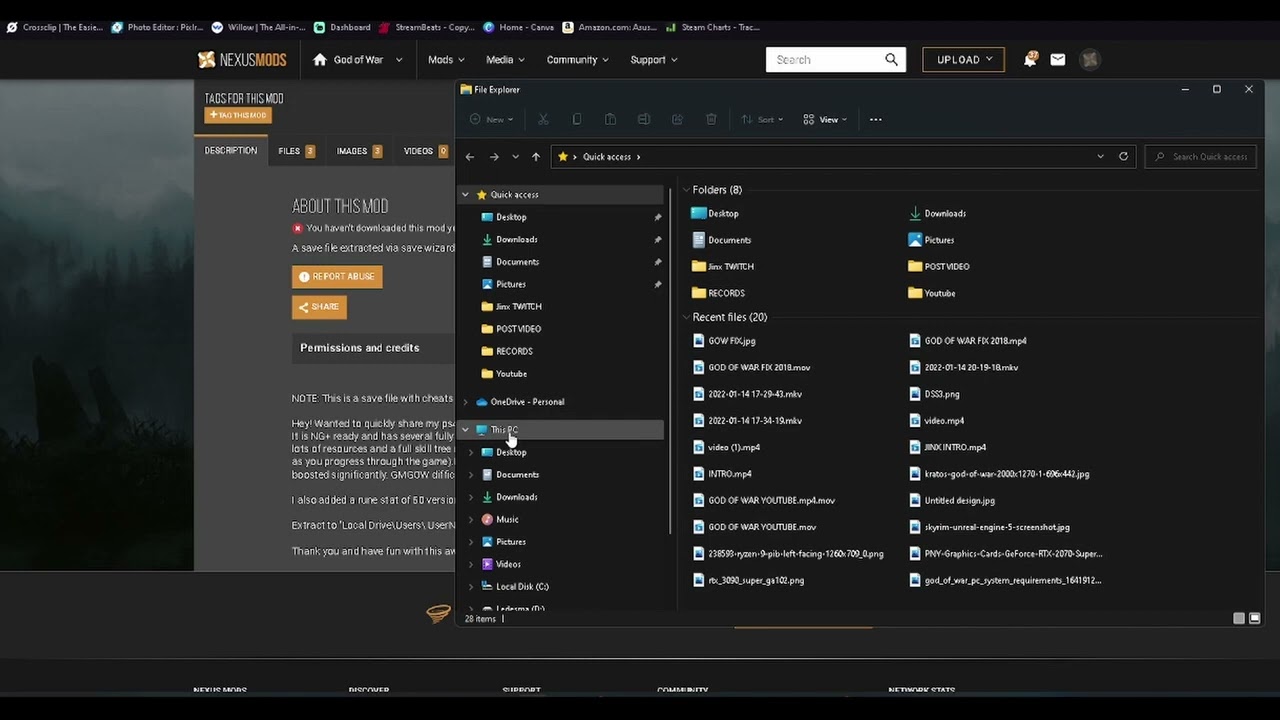Click the Rename icon in File Explorer toolbar
Image resolution: width=1280 pixels, height=720 pixels.
644,119
